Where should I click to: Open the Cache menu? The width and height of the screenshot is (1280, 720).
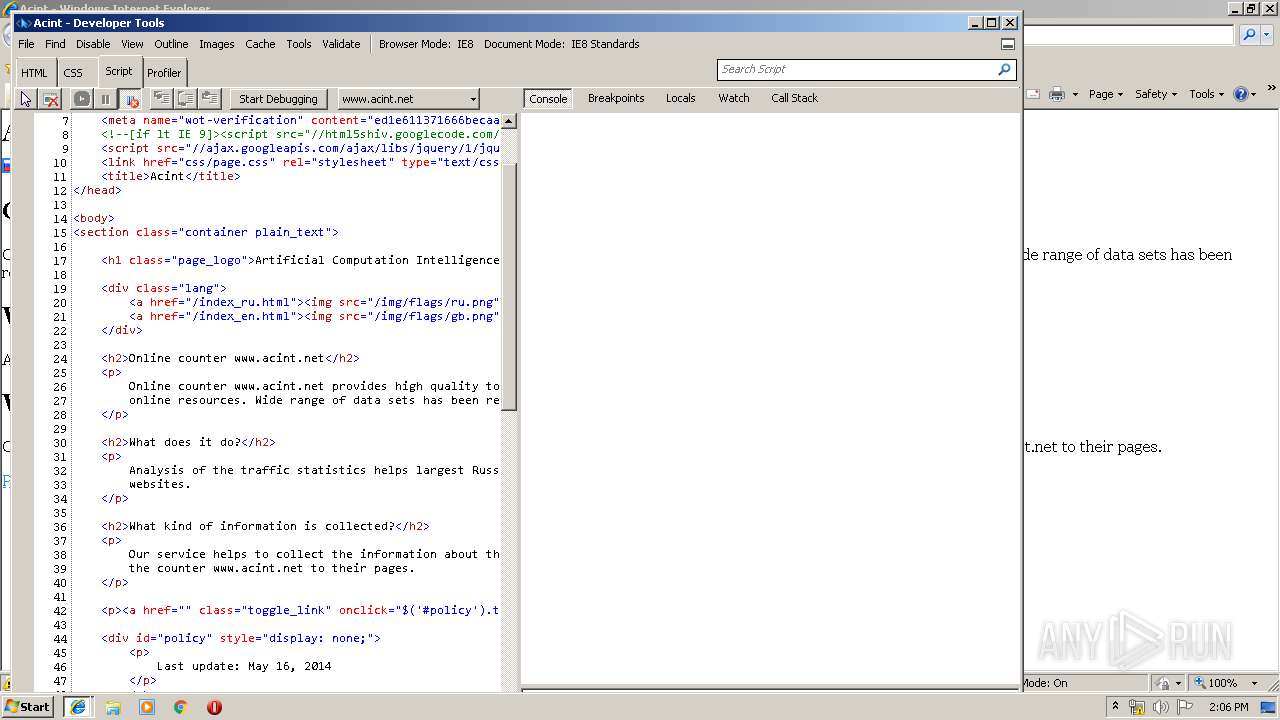[x=260, y=44]
